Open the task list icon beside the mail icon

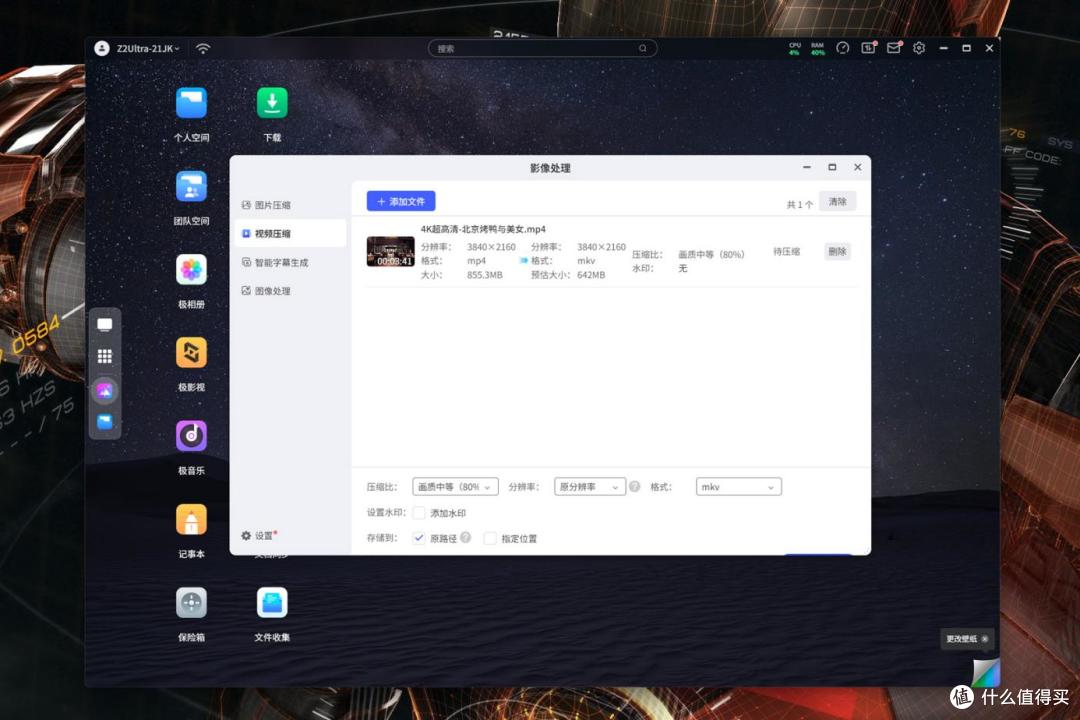coord(868,48)
